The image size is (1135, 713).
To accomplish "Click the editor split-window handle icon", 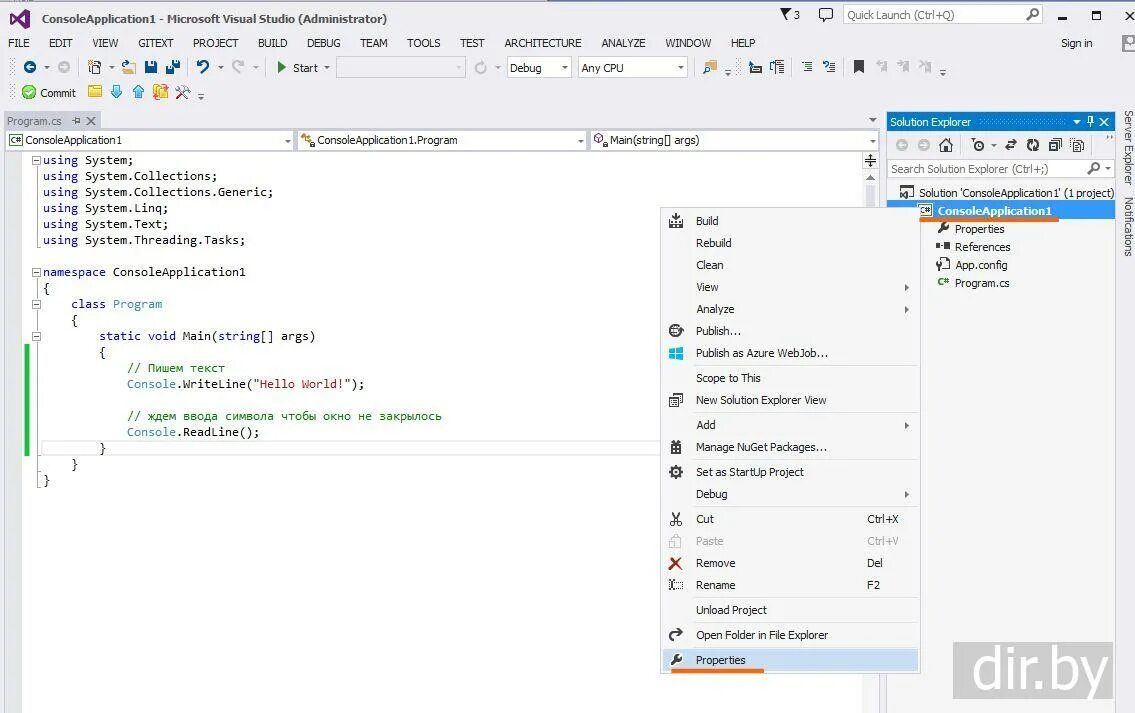I will pos(870,161).
